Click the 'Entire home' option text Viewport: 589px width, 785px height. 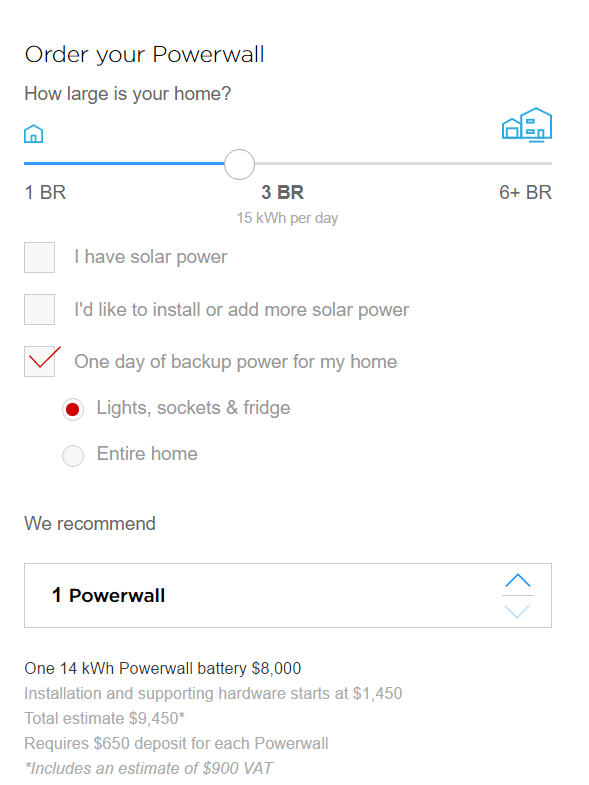click(x=147, y=454)
